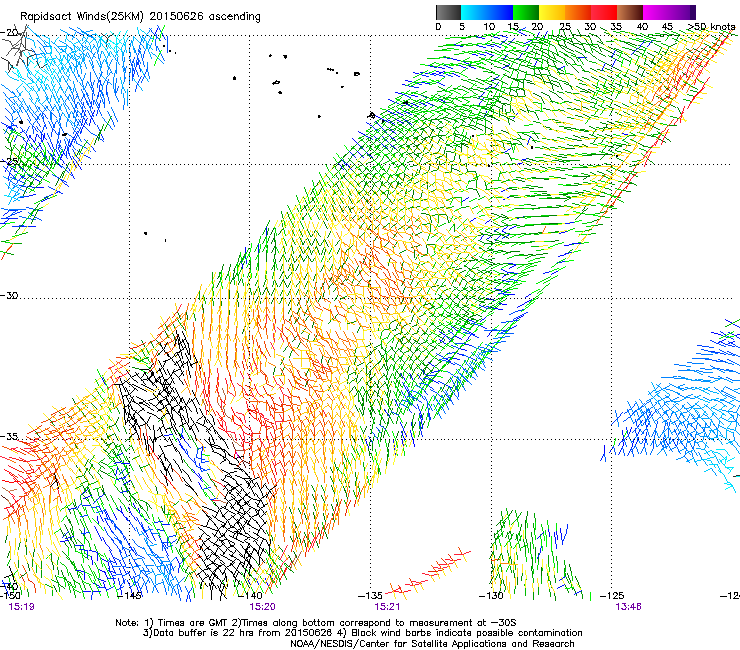Click the '-130' longitude label at the bottom
Image resolution: width=740 pixels, height=650 pixels.
491,595
